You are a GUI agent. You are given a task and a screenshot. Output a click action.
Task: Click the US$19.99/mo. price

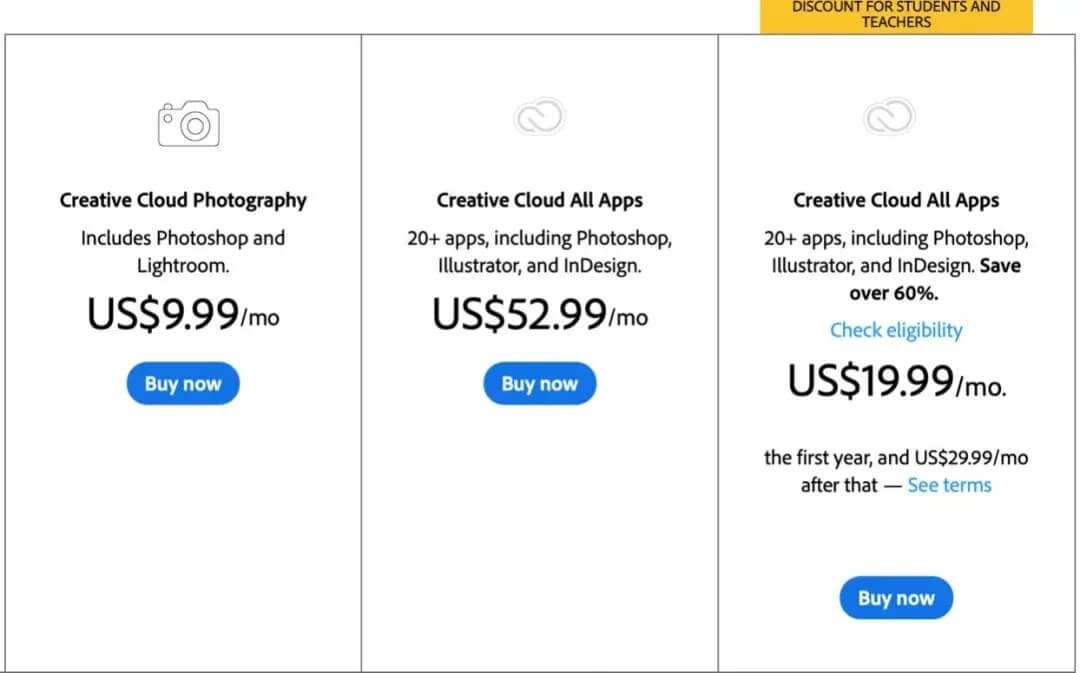pyautogui.click(x=896, y=381)
